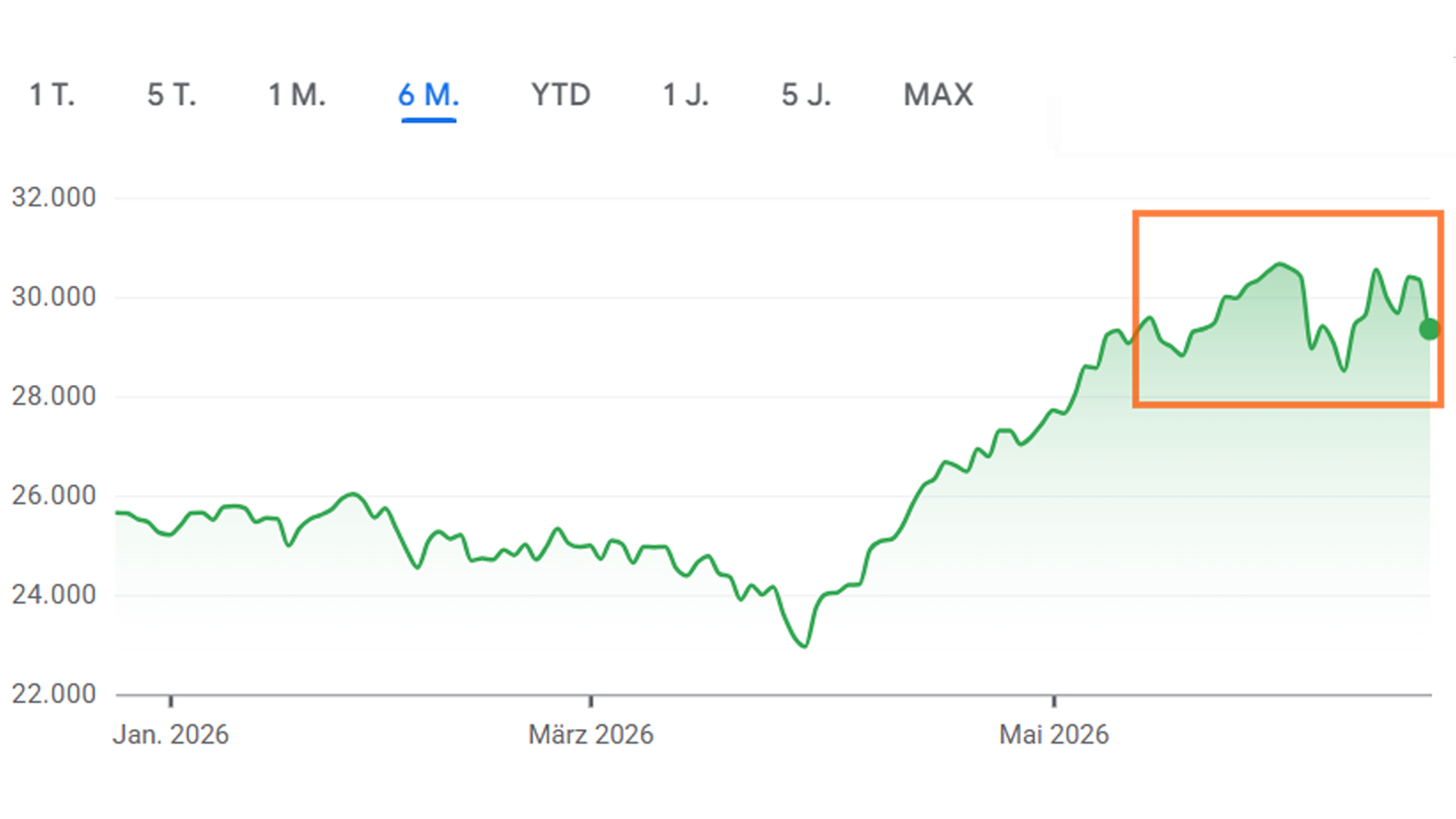Switch to the 5 T. range
The height and width of the screenshot is (819, 1456).
pyautogui.click(x=172, y=95)
